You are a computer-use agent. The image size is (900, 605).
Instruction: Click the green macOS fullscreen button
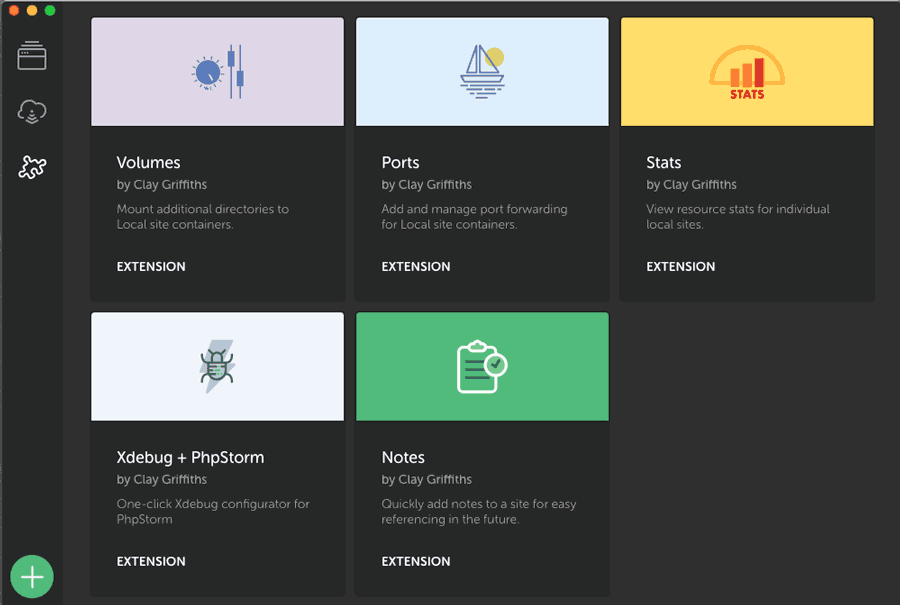(50, 10)
